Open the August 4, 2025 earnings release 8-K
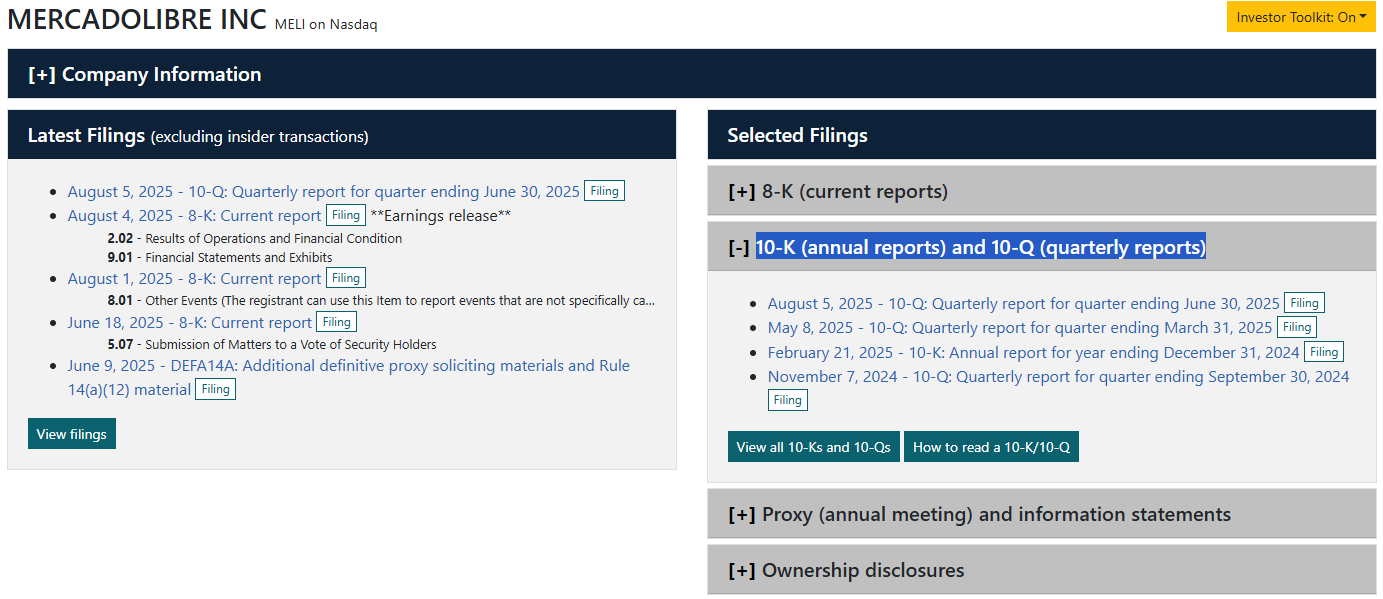1383x599 pixels. (190, 215)
